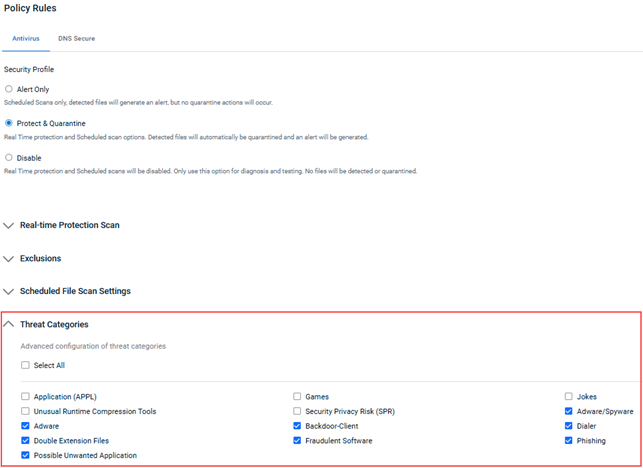Uncheck the Backdoor-Client category

[297, 426]
